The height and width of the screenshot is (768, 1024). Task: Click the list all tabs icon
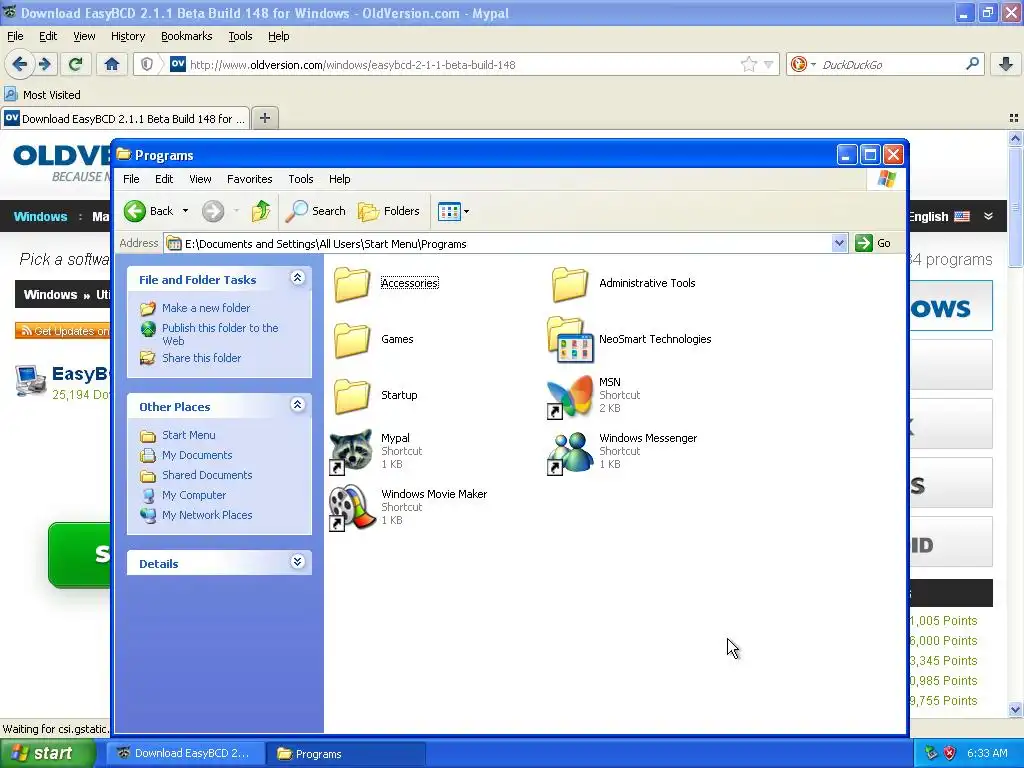(1014, 118)
